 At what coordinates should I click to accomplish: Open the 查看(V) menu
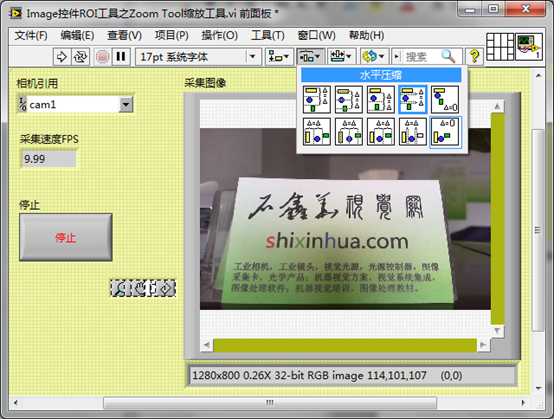click(124, 35)
